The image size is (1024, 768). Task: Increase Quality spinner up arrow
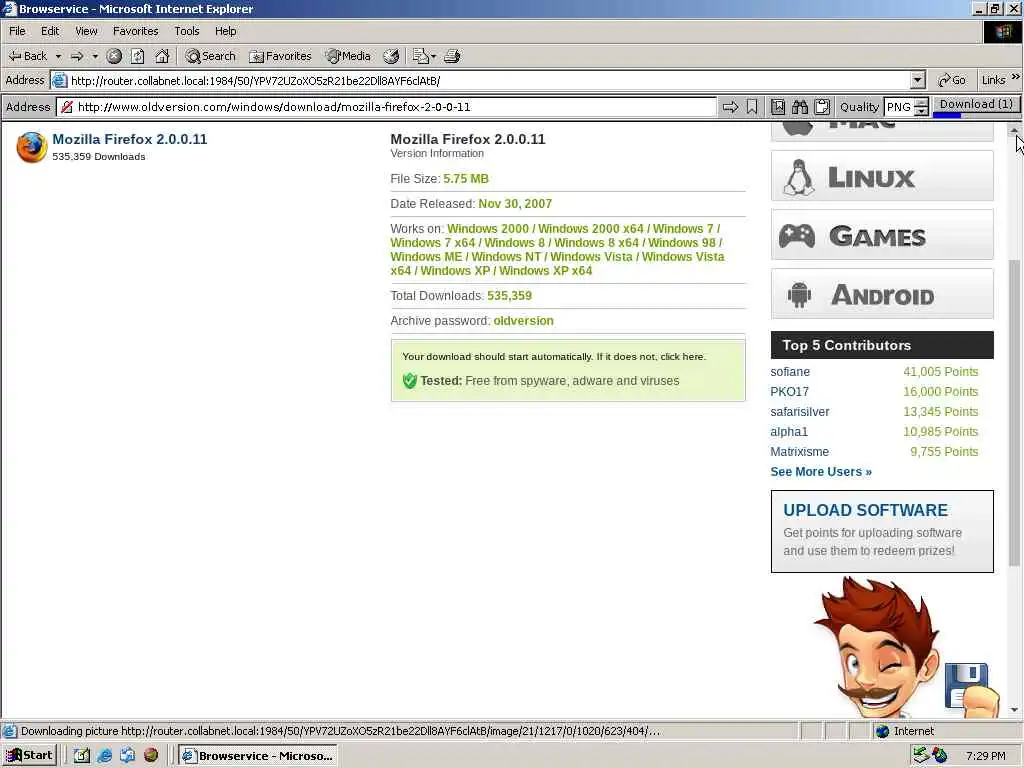pos(921,102)
